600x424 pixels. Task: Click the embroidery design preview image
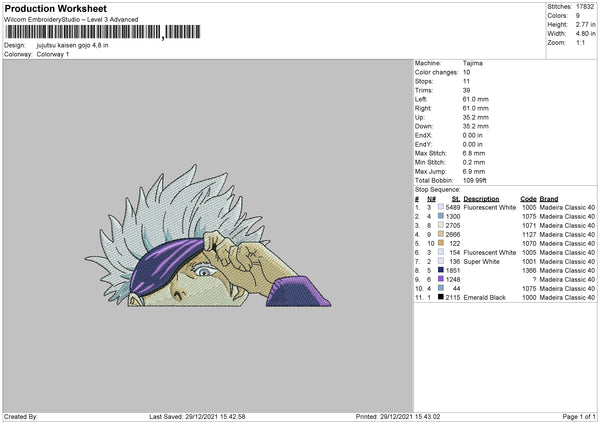point(208,236)
